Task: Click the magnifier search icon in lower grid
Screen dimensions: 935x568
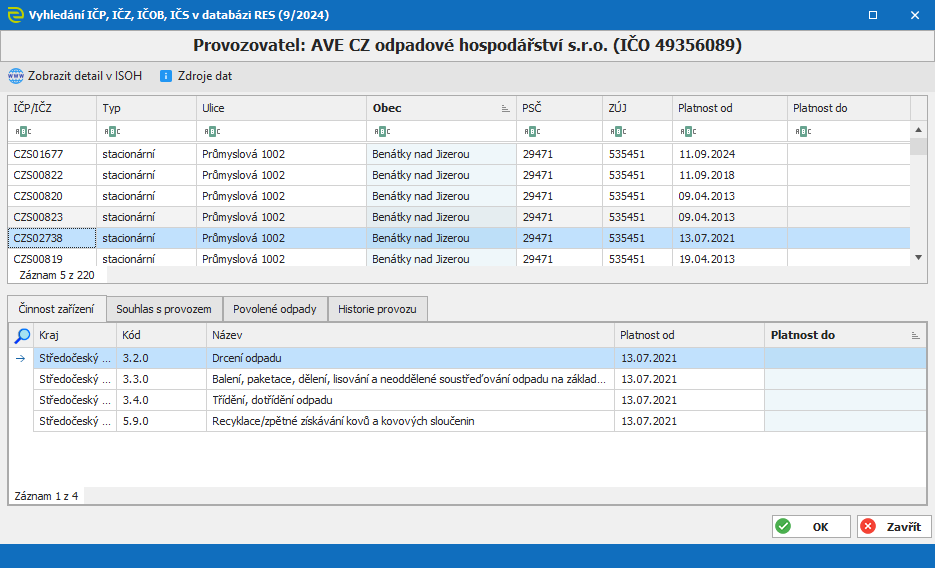Action: pyautogui.click(x=22, y=336)
